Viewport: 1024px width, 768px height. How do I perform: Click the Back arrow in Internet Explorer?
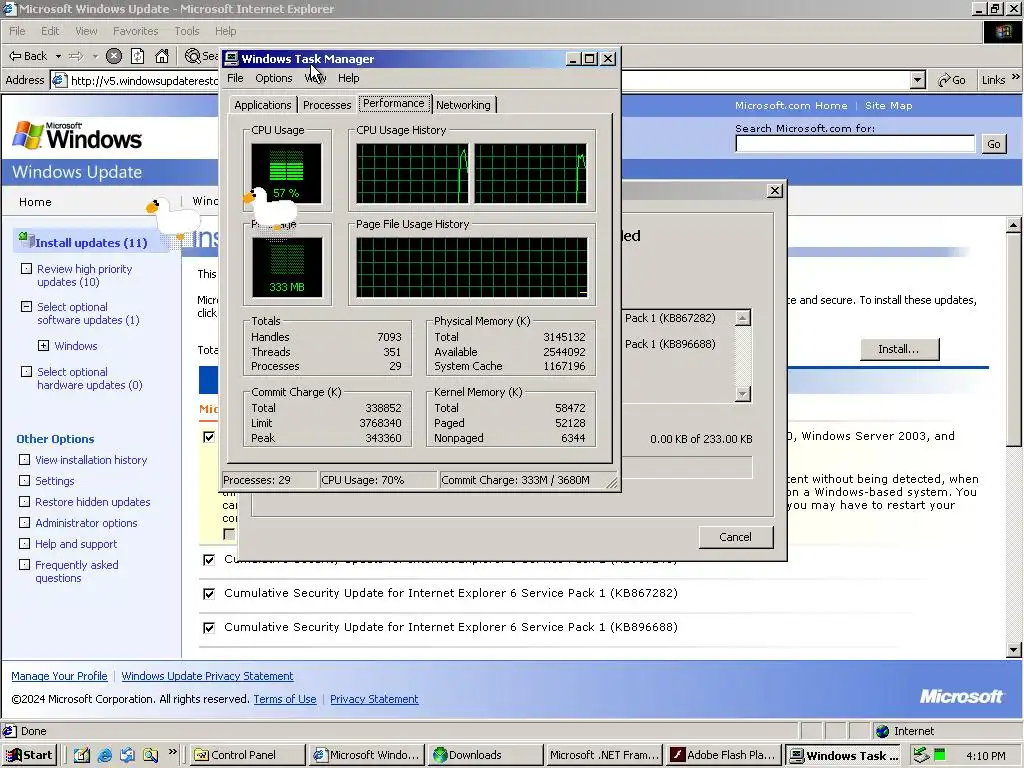tap(27, 56)
